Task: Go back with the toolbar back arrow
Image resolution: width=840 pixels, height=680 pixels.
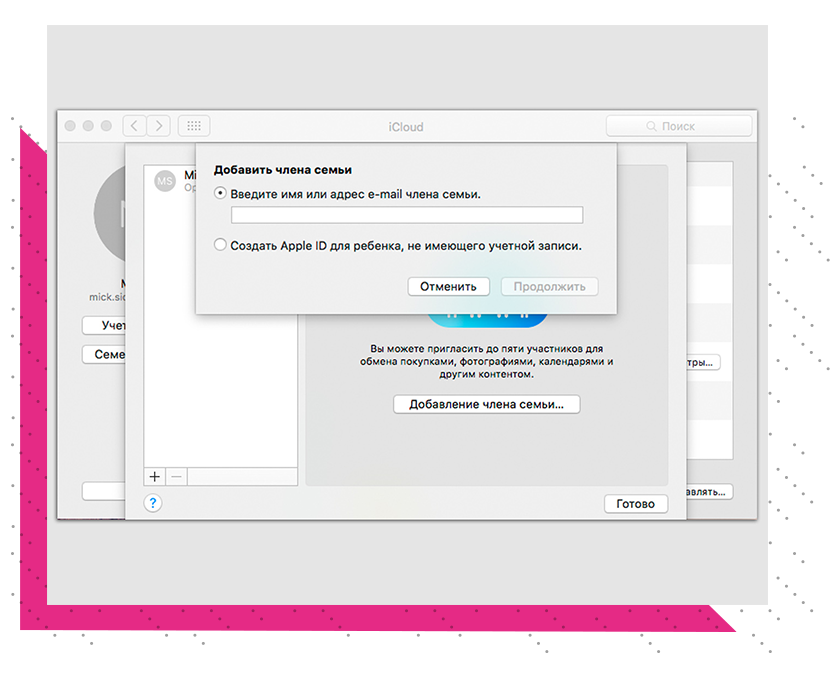Action: coord(134,126)
